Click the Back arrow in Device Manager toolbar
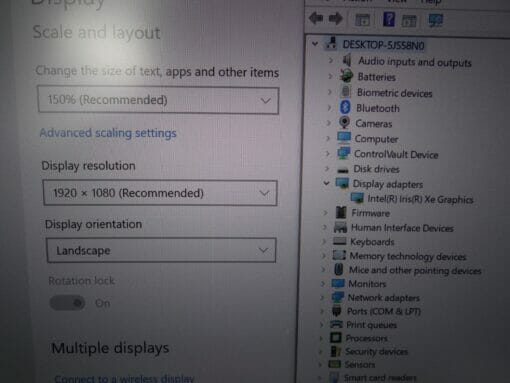 pyautogui.click(x=316, y=18)
